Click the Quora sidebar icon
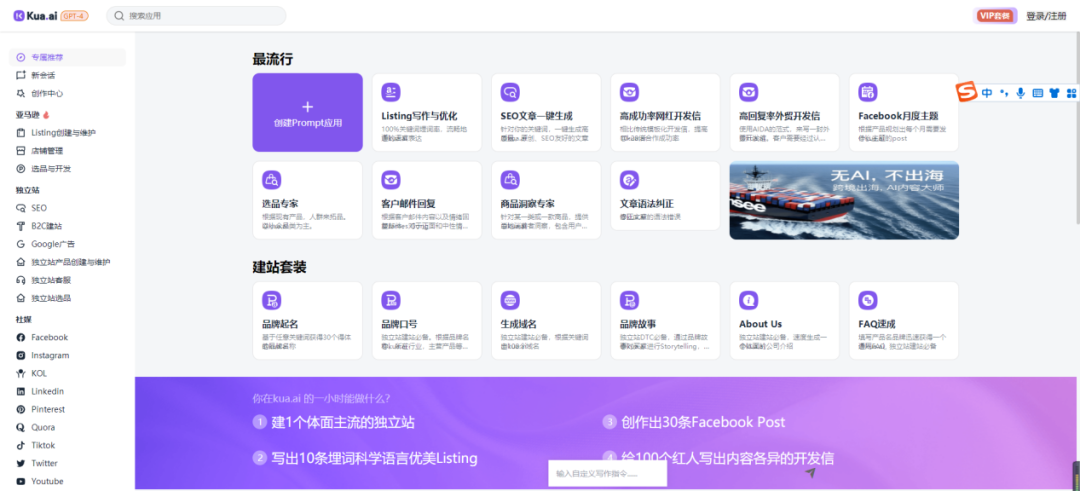The height and width of the screenshot is (491, 1080). tap(21, 427)
